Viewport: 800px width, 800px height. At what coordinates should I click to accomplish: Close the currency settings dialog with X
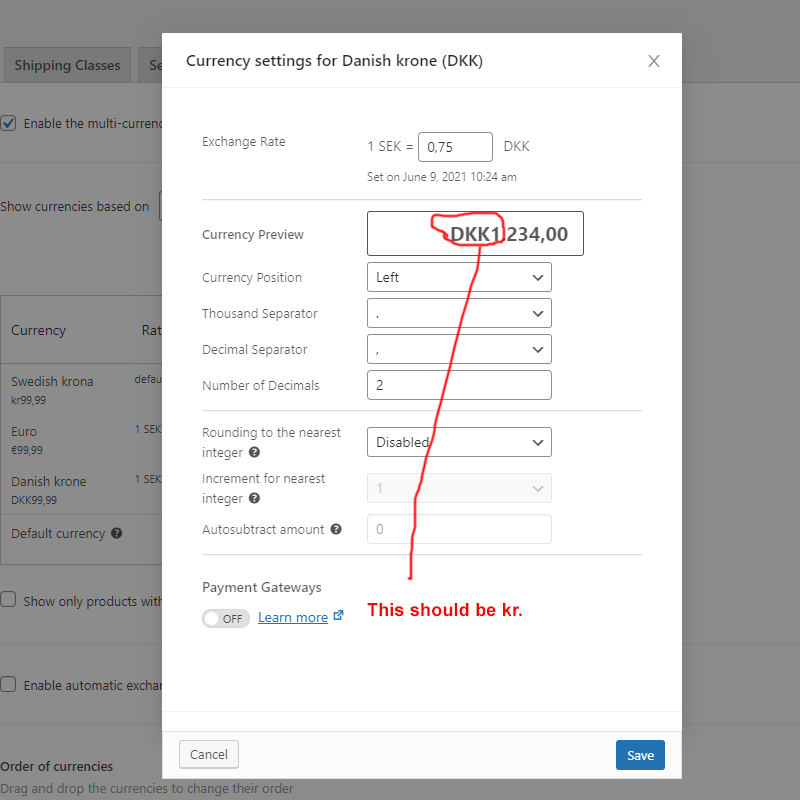point(654,61)
